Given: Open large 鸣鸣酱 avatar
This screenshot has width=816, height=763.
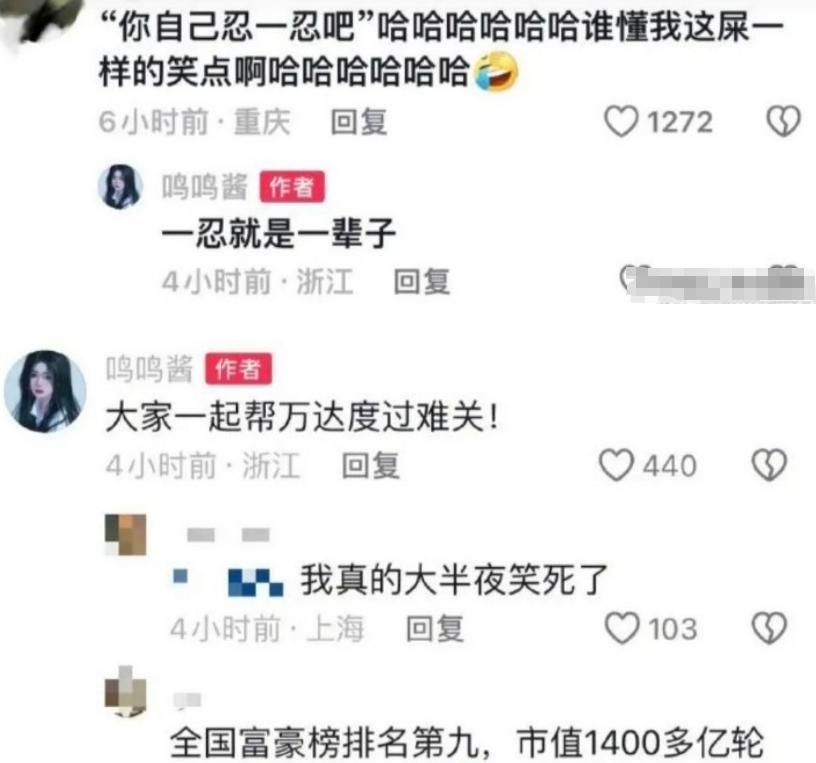Looking at the screenshot, I should pyautogui.click(x=45, y=391).
